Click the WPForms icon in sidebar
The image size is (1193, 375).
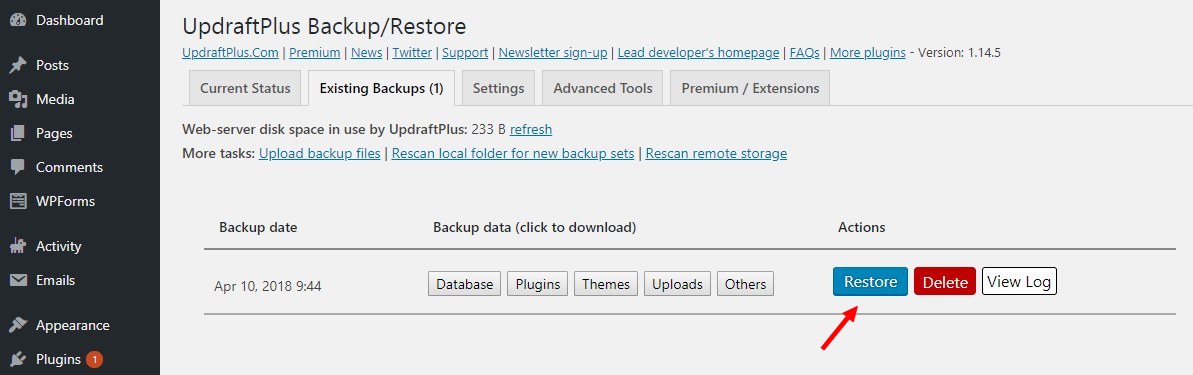[17, 202]
